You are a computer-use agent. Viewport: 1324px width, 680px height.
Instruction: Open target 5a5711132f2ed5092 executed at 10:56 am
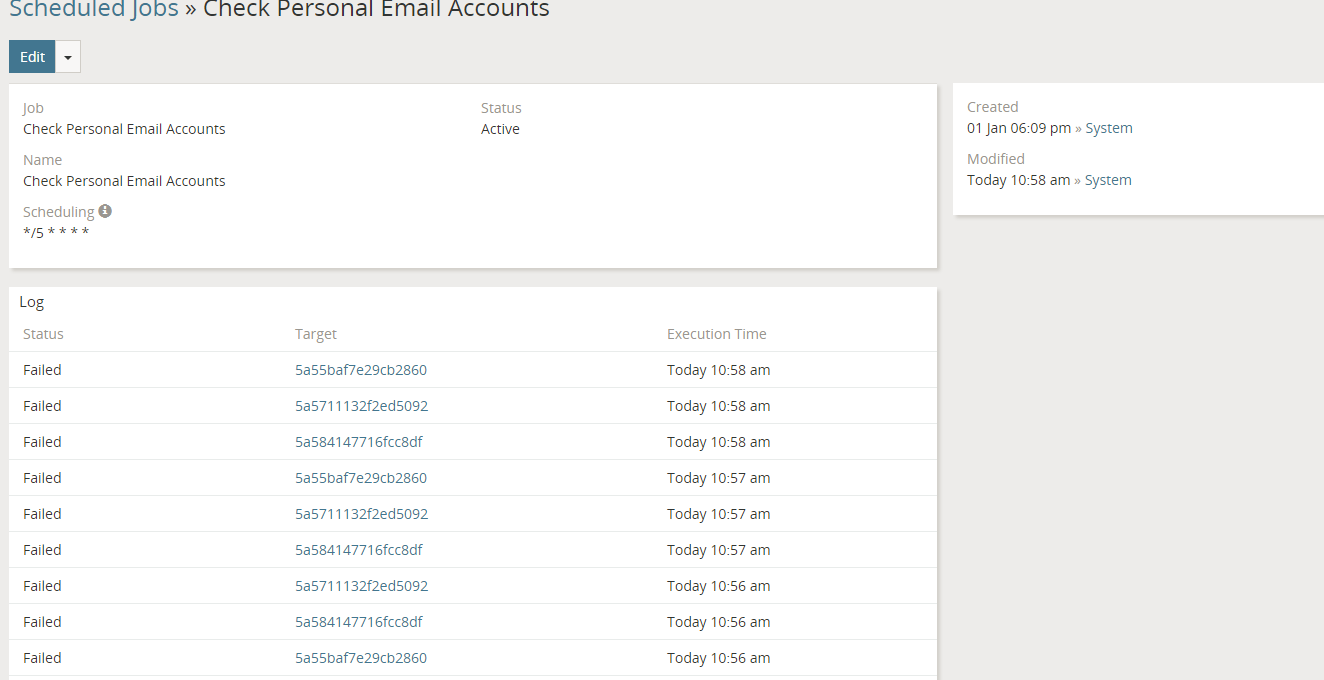(361, 586)
